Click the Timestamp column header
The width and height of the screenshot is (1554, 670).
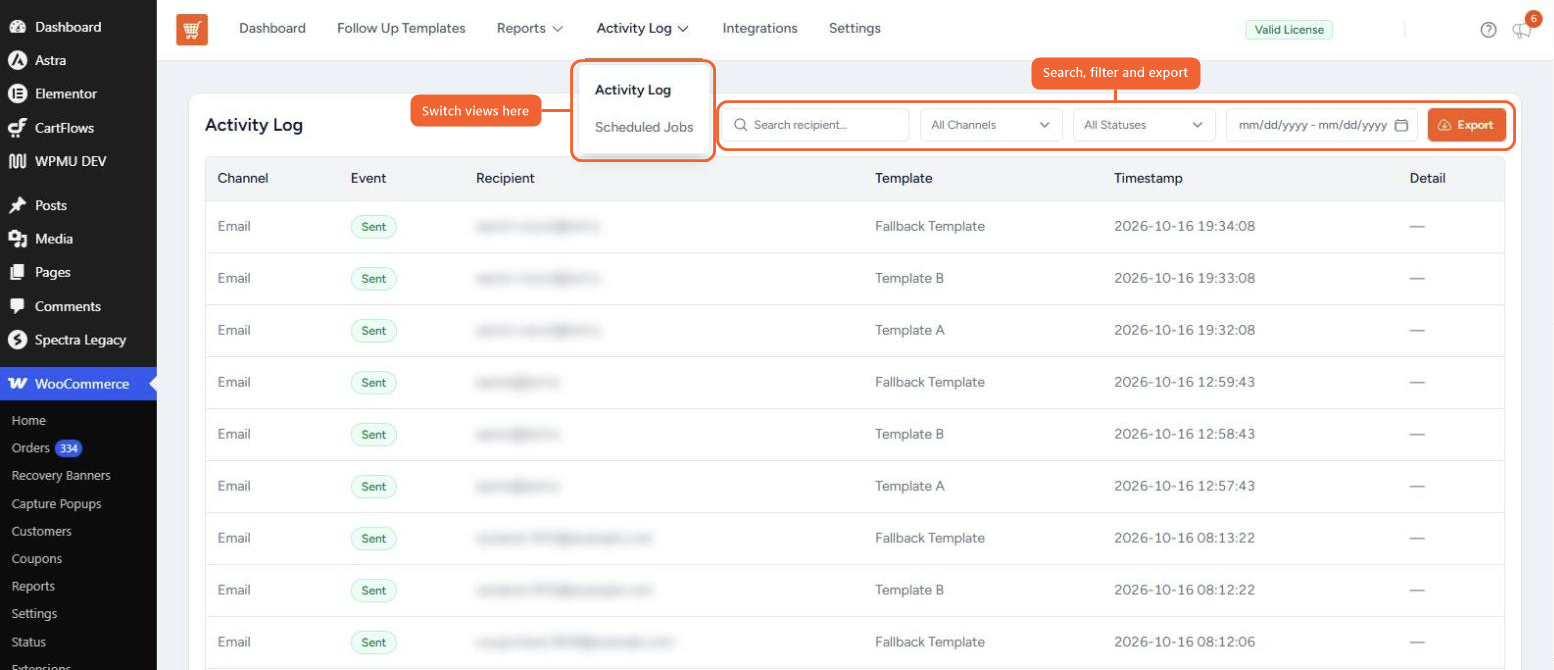1148,178
